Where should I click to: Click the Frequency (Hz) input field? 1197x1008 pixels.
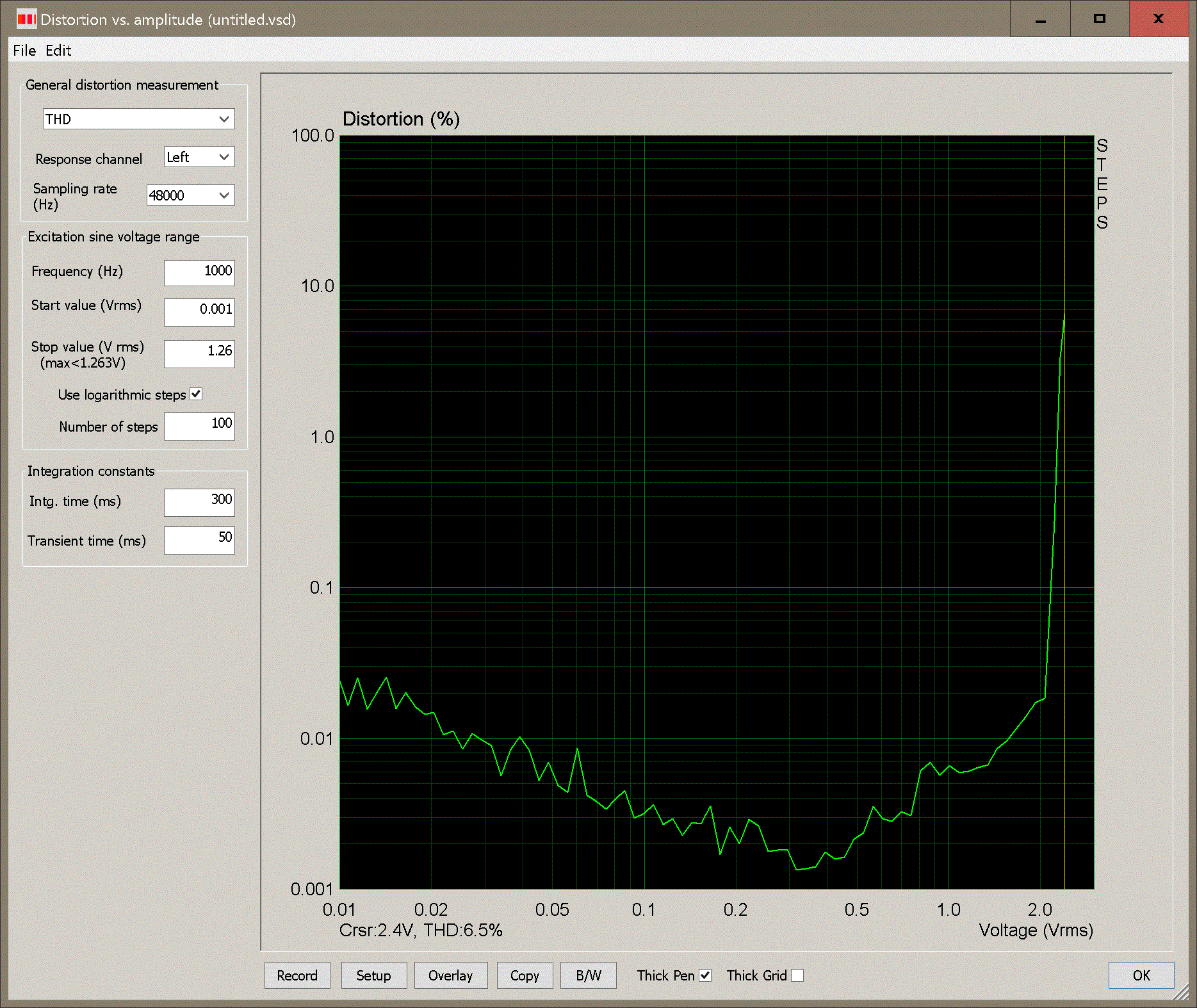click(x=199, y=272)
